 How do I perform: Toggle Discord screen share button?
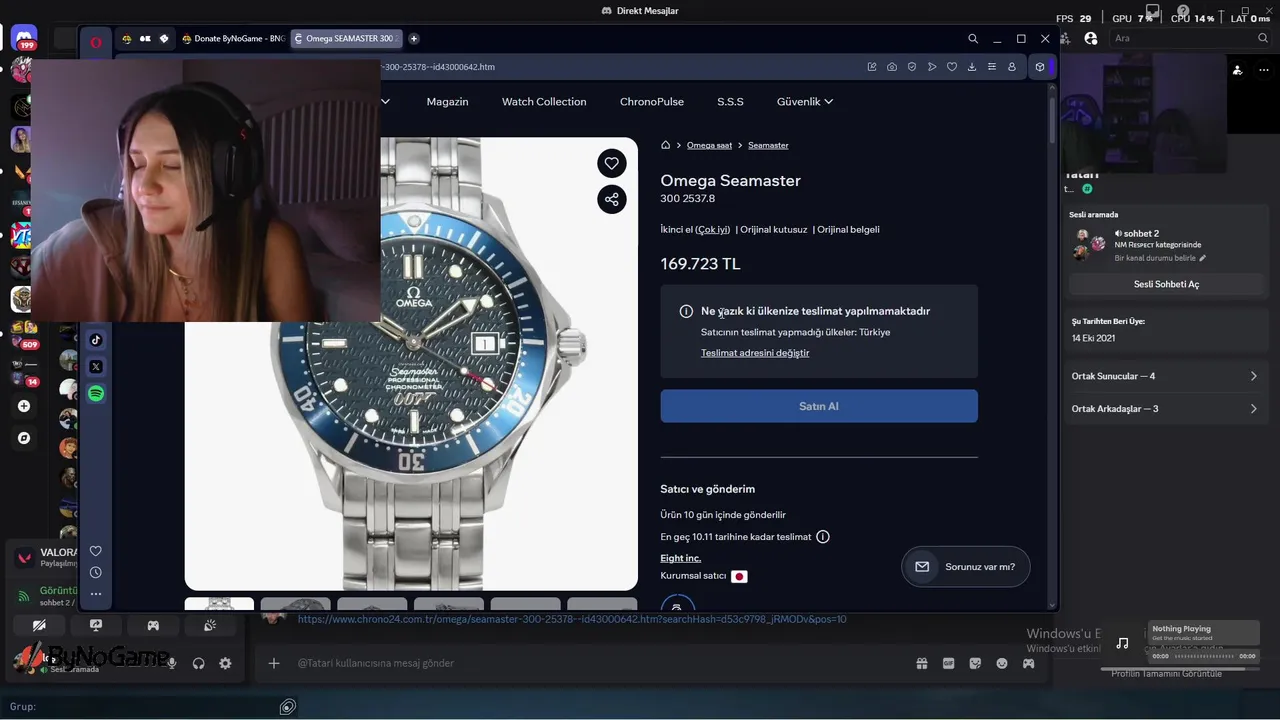[x=96, y=625]
